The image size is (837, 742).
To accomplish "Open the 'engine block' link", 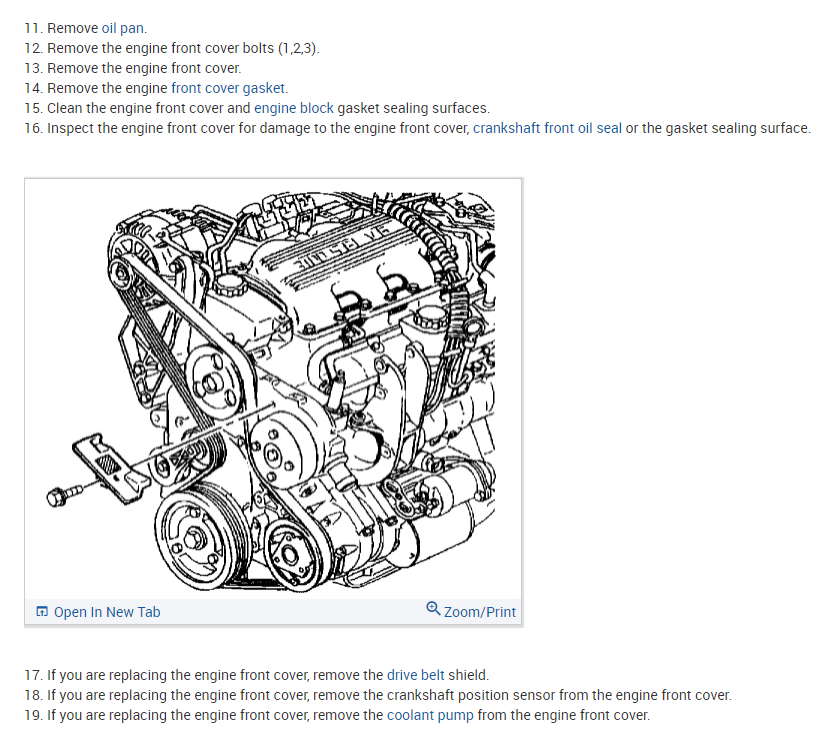I will [294, 108].
